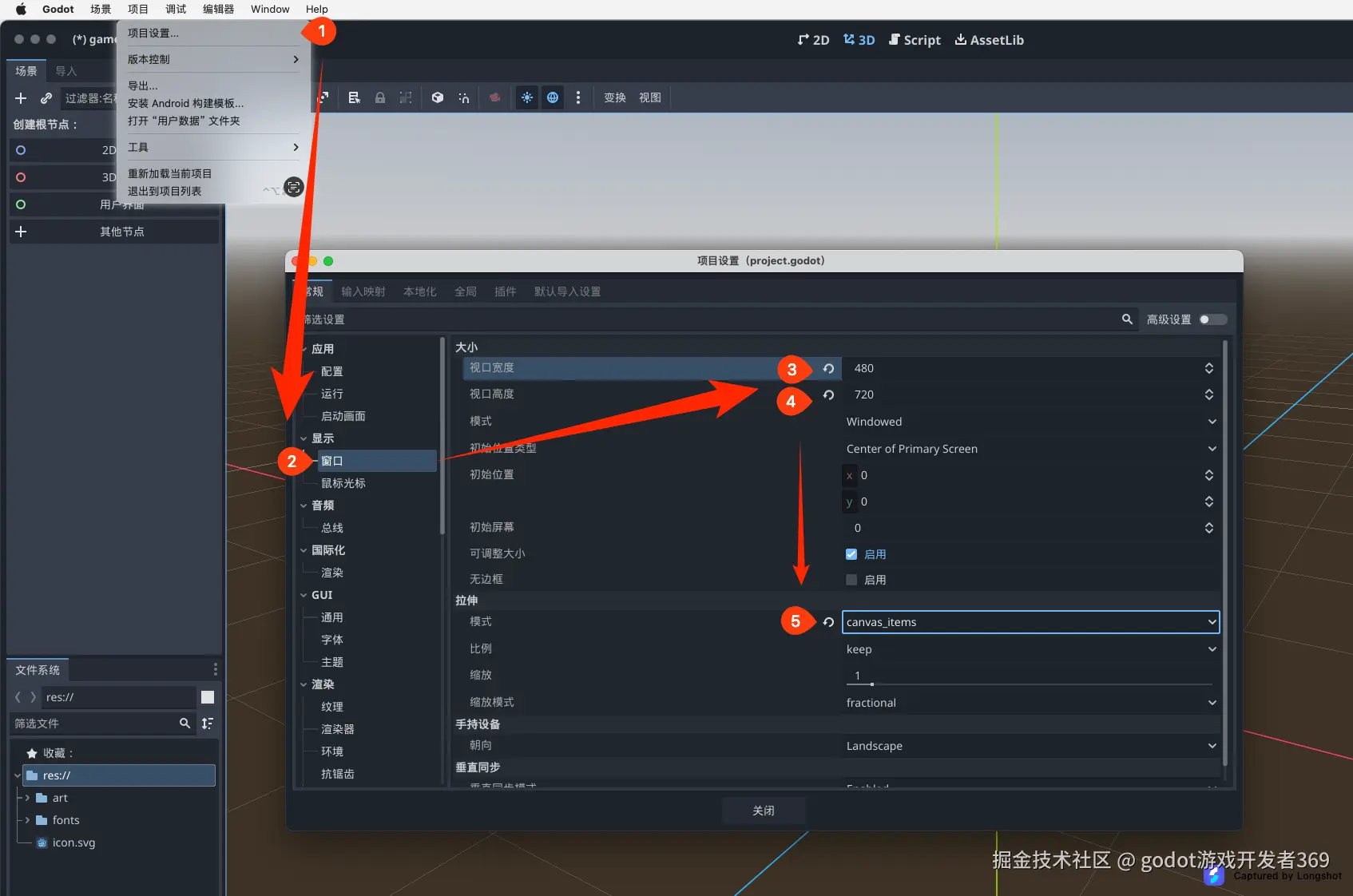Click the viewport width stepper arrows
The height and width of the screenshot is (896, 1353).
1209,368
